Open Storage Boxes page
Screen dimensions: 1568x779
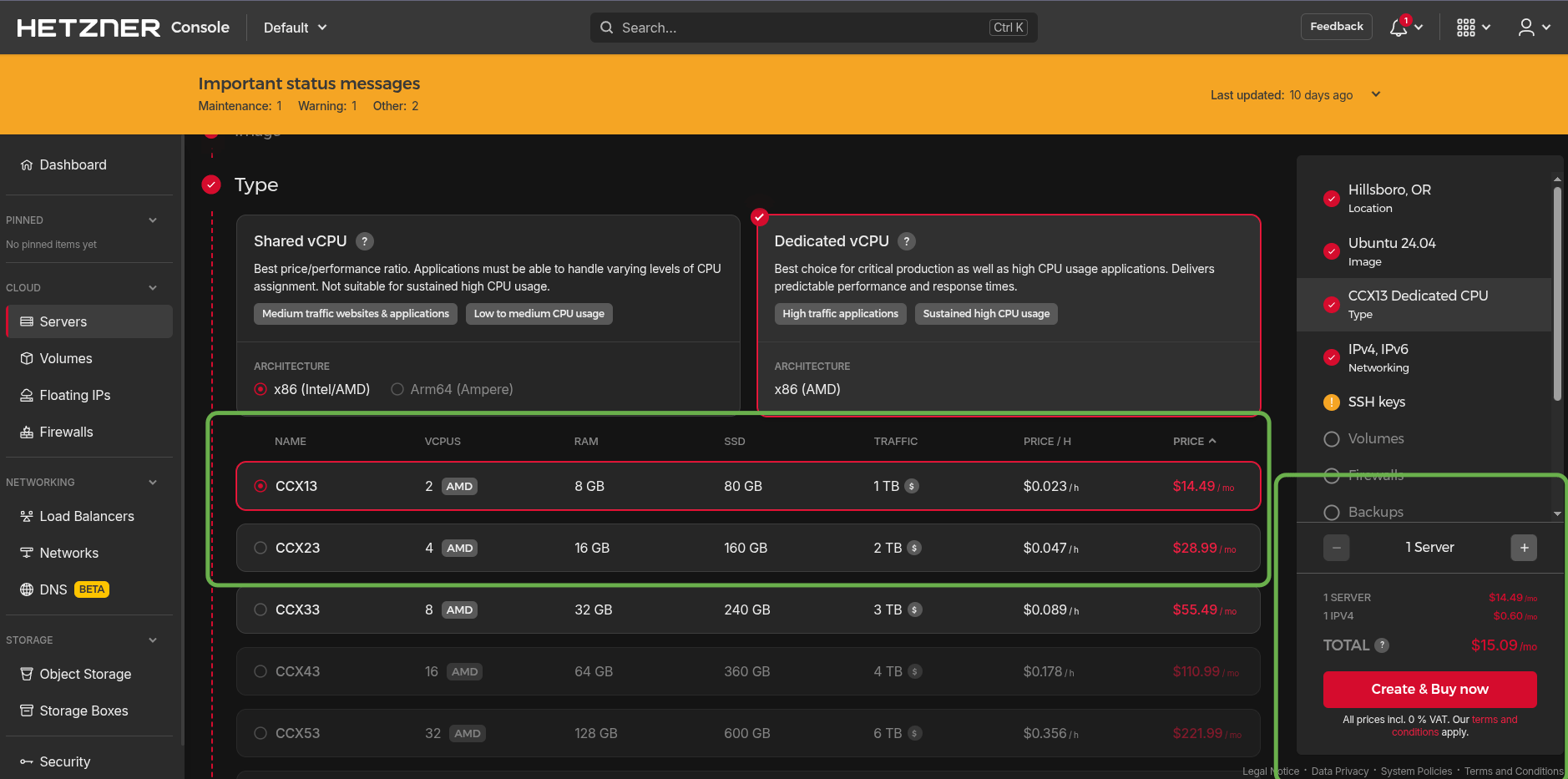89,711
